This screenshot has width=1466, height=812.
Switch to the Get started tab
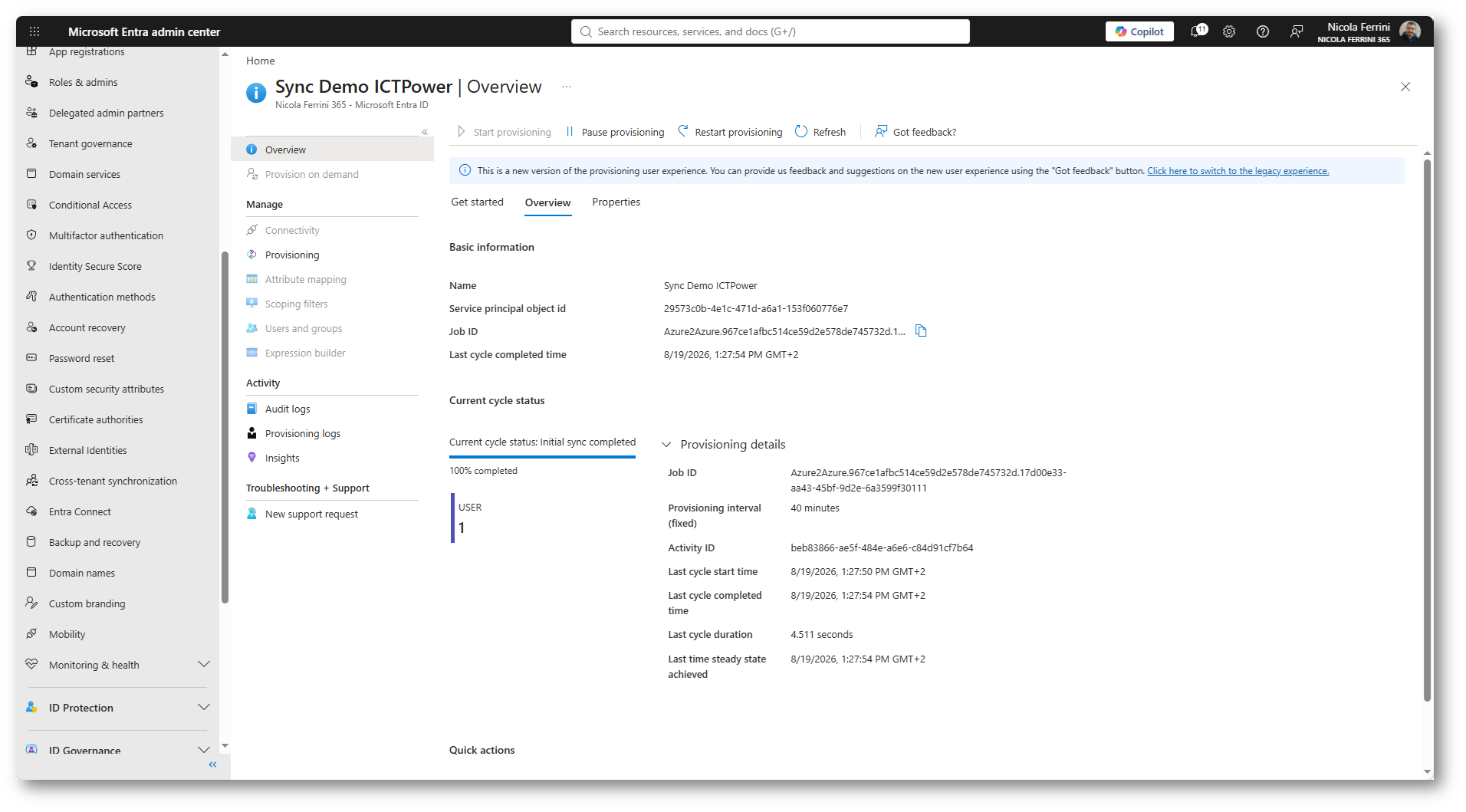tap(477, 202)
